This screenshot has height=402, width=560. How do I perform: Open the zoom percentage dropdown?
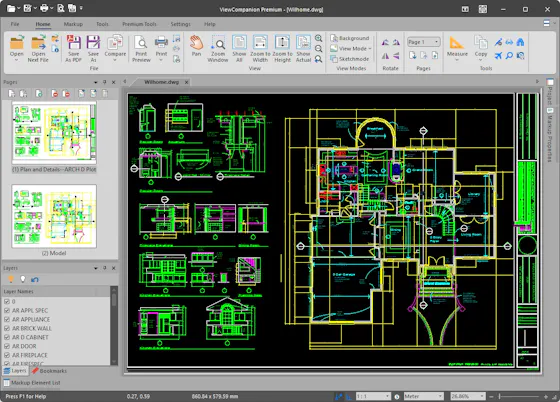(x=468, y=396)
